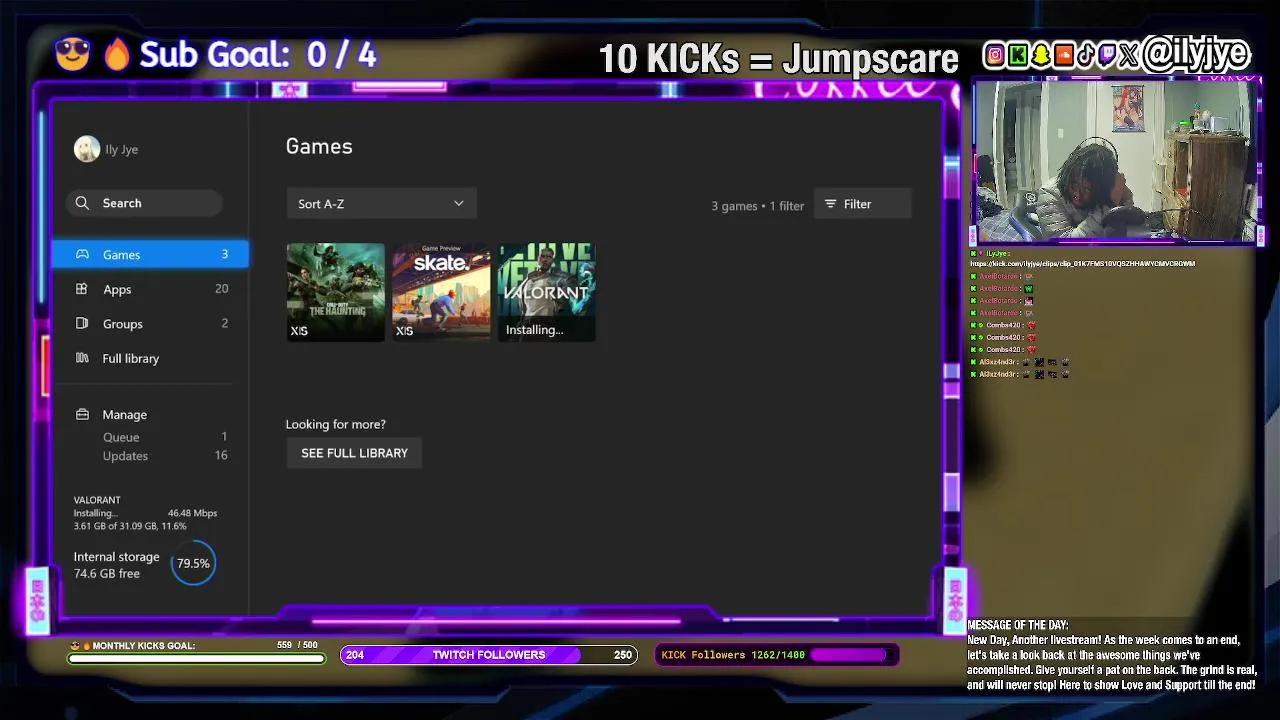
Task: Click "46.48 Mbps" download speed
Action: tap(192, 513)
